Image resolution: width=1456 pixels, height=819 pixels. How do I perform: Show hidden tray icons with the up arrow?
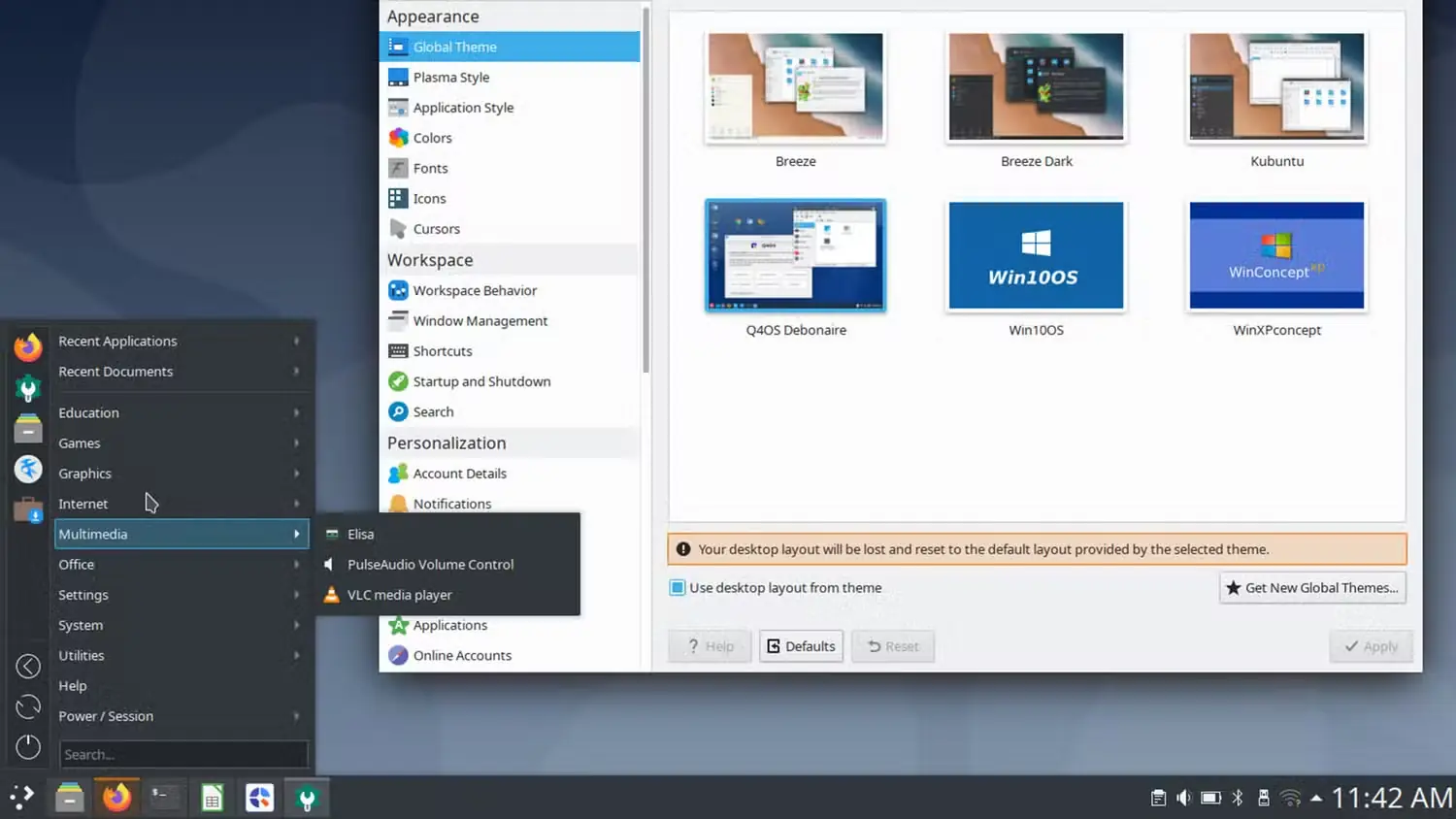1316,798
